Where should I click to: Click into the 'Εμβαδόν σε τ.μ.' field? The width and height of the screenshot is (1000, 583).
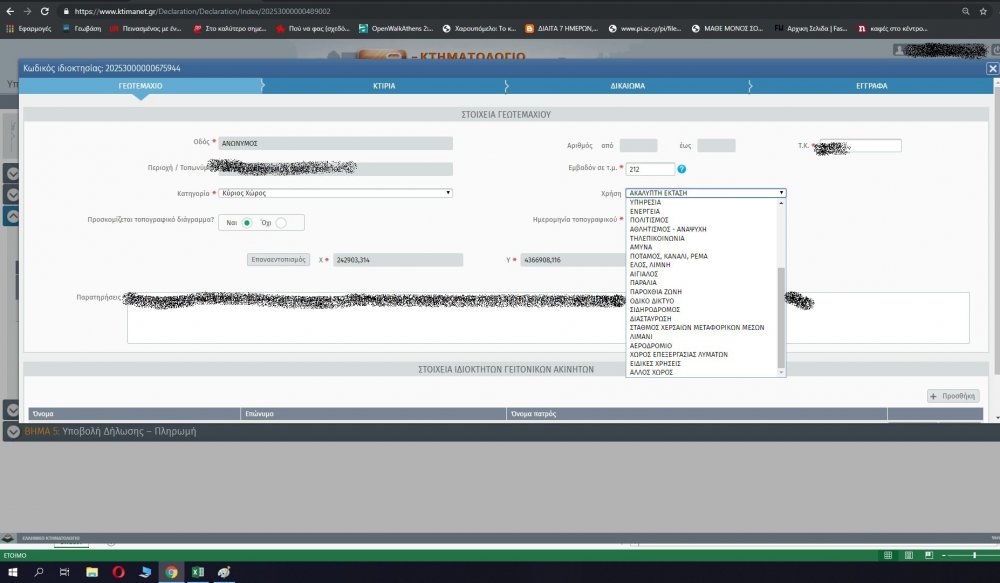(648, 169)
